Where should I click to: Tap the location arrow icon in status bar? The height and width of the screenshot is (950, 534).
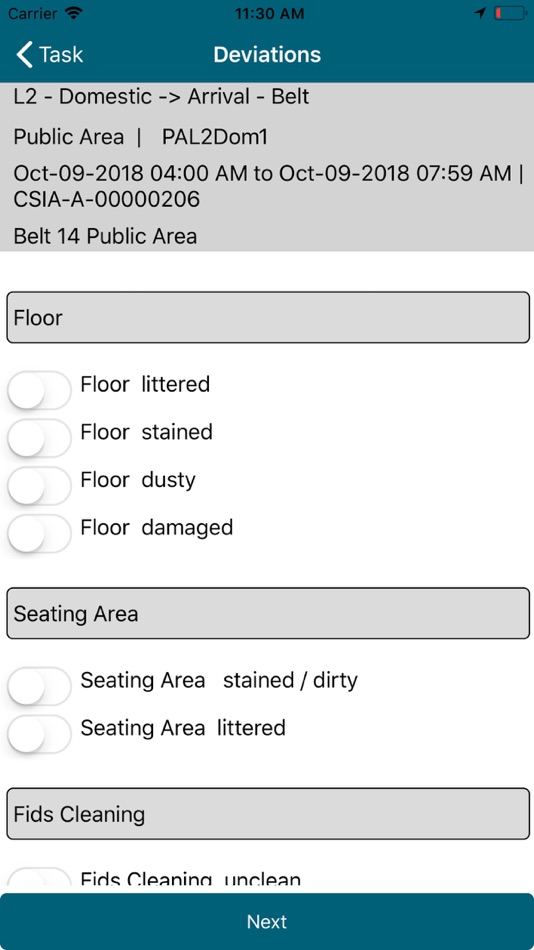tap(480, 13)
